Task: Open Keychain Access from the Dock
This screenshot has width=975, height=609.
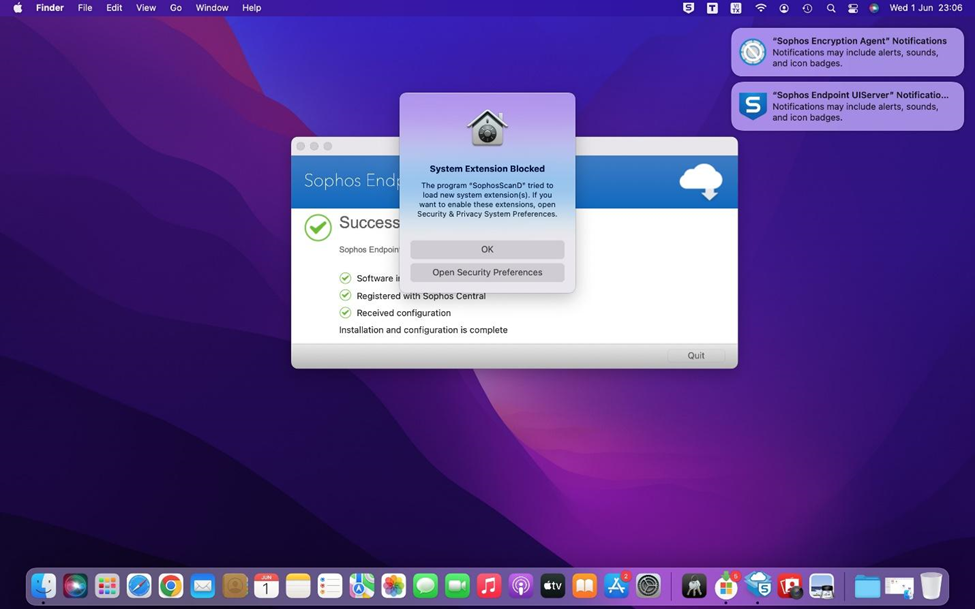Action: (694, 586)
